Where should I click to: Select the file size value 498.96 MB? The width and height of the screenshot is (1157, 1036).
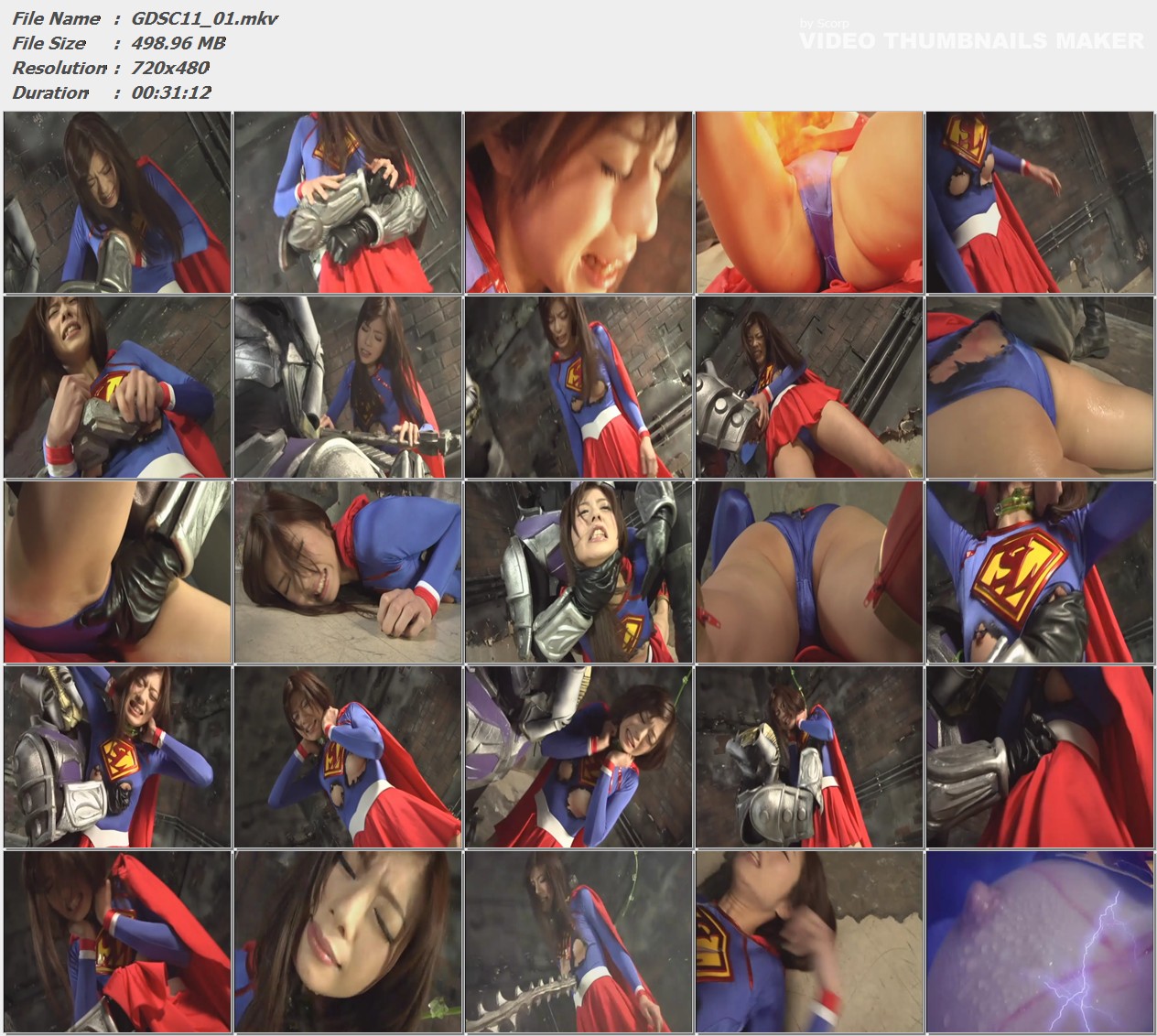(x=178, y=43)
